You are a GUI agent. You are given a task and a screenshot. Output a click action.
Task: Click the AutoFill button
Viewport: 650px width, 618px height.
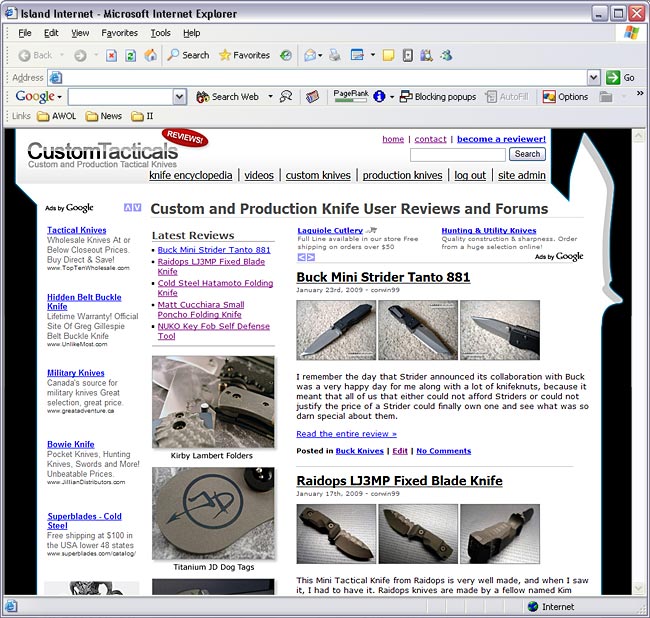[507, 97]
